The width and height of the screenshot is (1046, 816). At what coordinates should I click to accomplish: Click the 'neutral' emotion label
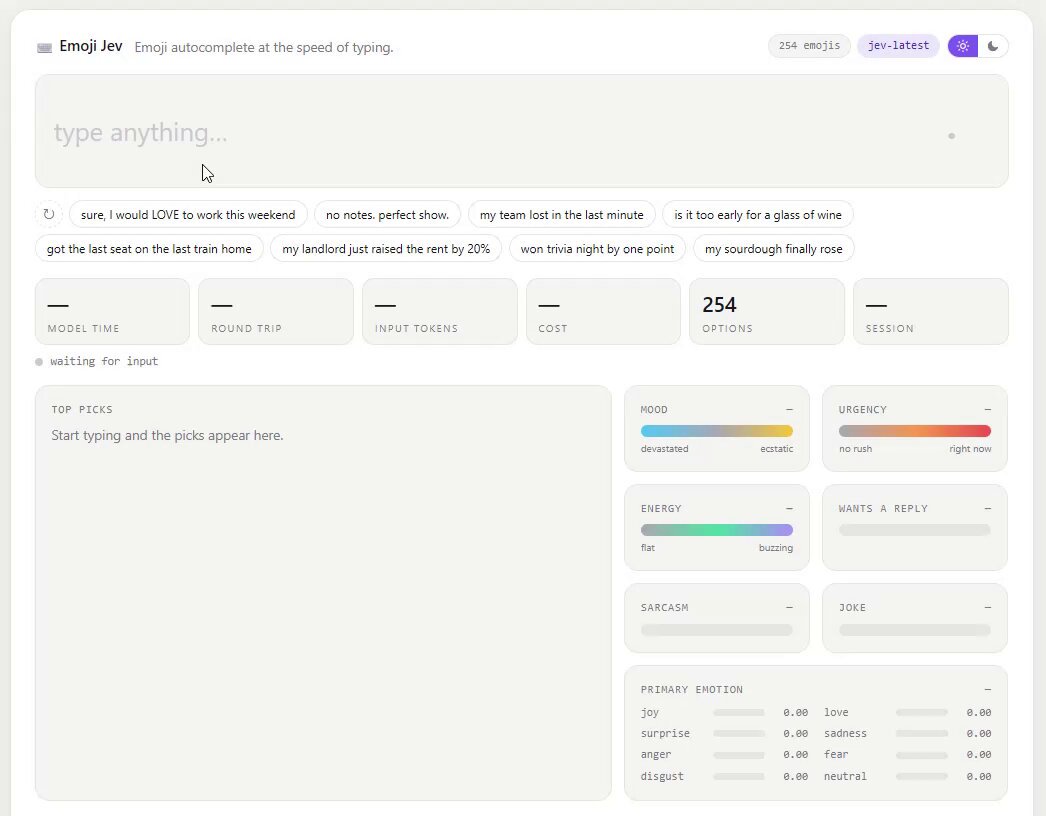tap(845, 776)
